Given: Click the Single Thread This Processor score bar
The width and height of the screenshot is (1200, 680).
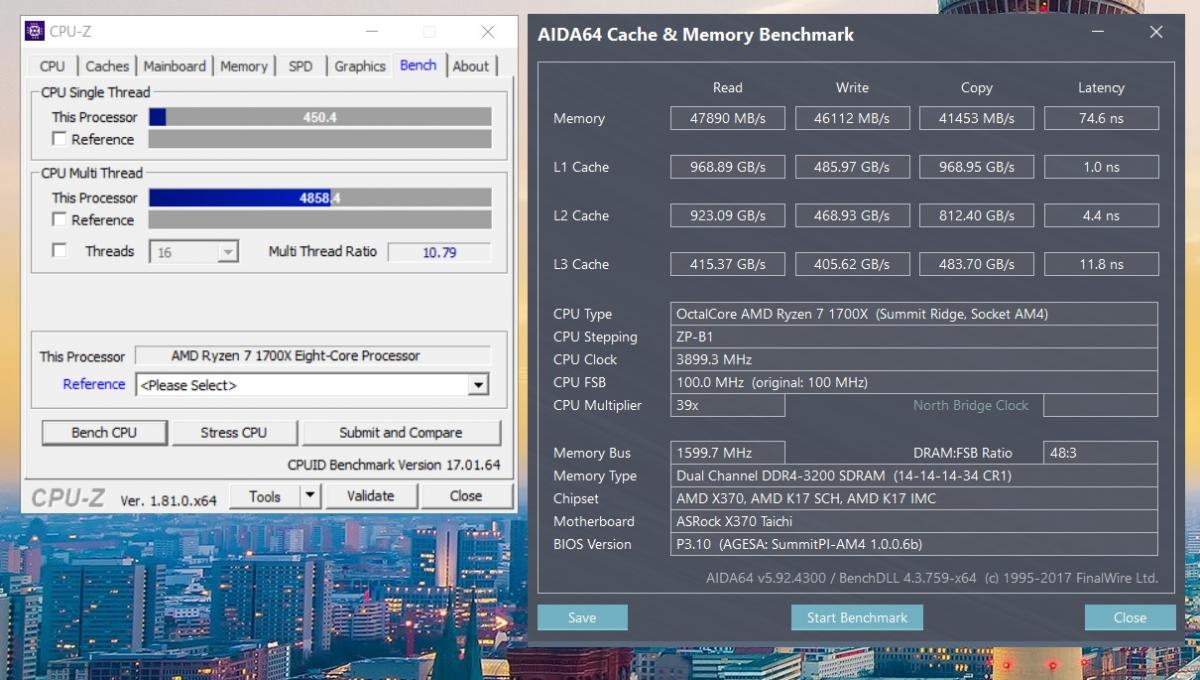Looking at the screenshot, I should (x=320, y=117).
